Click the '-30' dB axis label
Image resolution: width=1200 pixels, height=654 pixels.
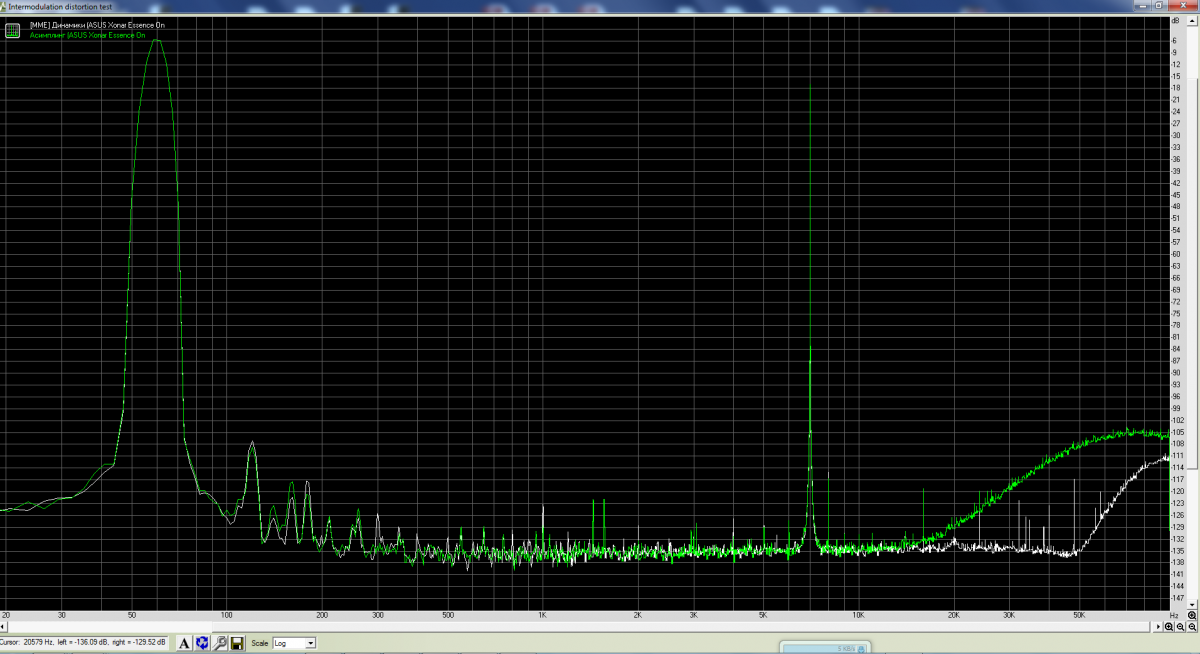tap(1176, 135)
